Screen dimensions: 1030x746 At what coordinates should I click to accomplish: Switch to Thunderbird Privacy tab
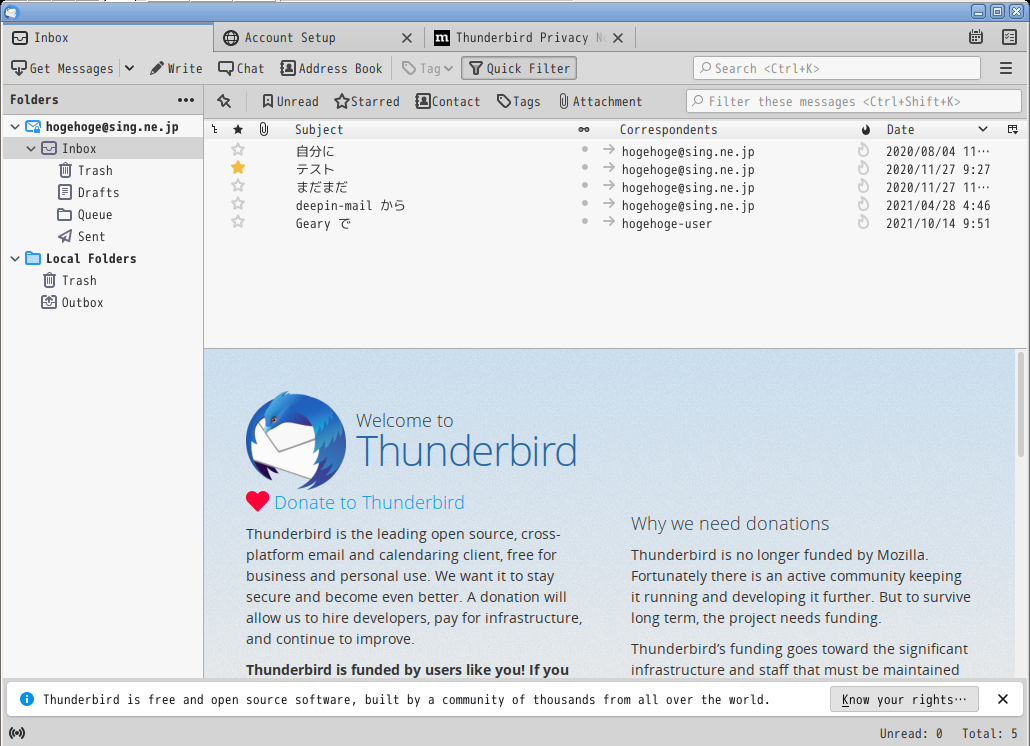point(530,38)
